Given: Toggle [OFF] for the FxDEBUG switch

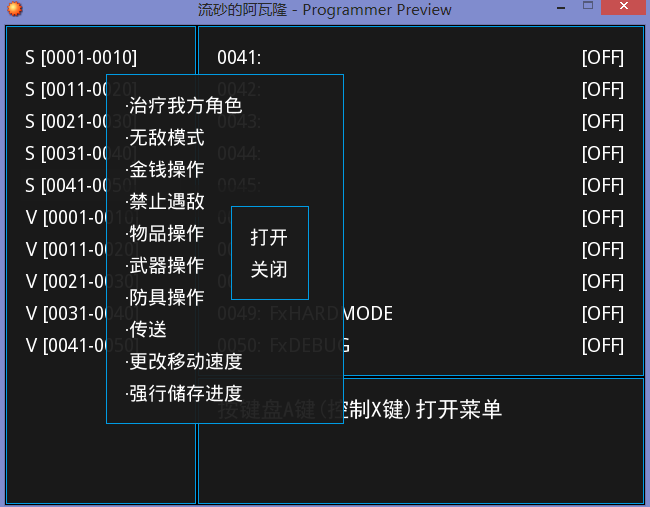Looking at the screenshot, I should pyautogui.click(x=603, y=345).
